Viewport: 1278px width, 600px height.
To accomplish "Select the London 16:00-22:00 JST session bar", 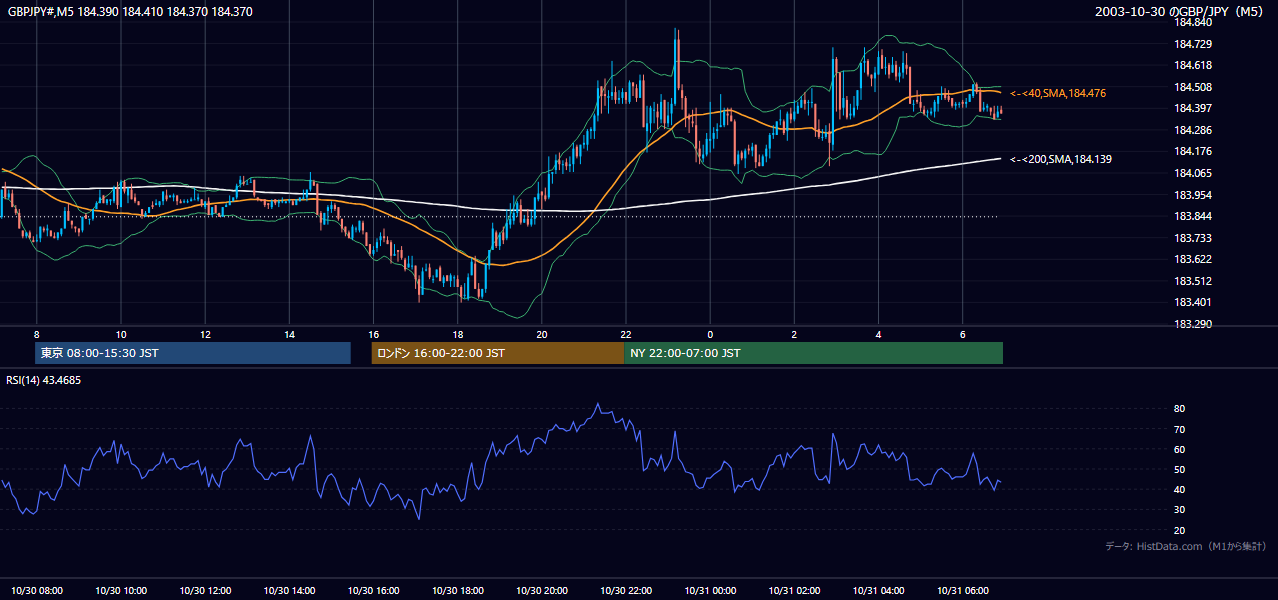I will (497, 353).
